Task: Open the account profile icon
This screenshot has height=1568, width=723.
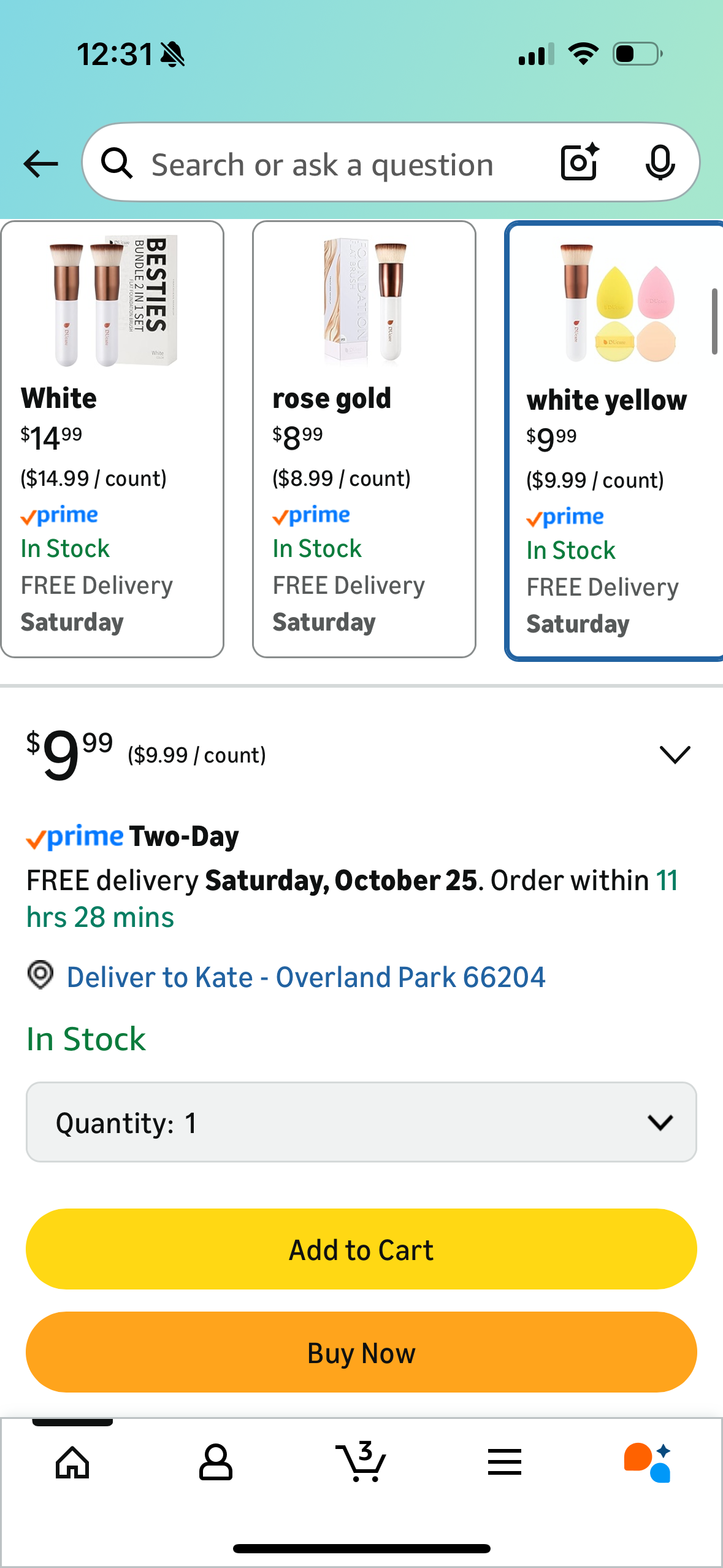Action: click(x=216, y=1462)
